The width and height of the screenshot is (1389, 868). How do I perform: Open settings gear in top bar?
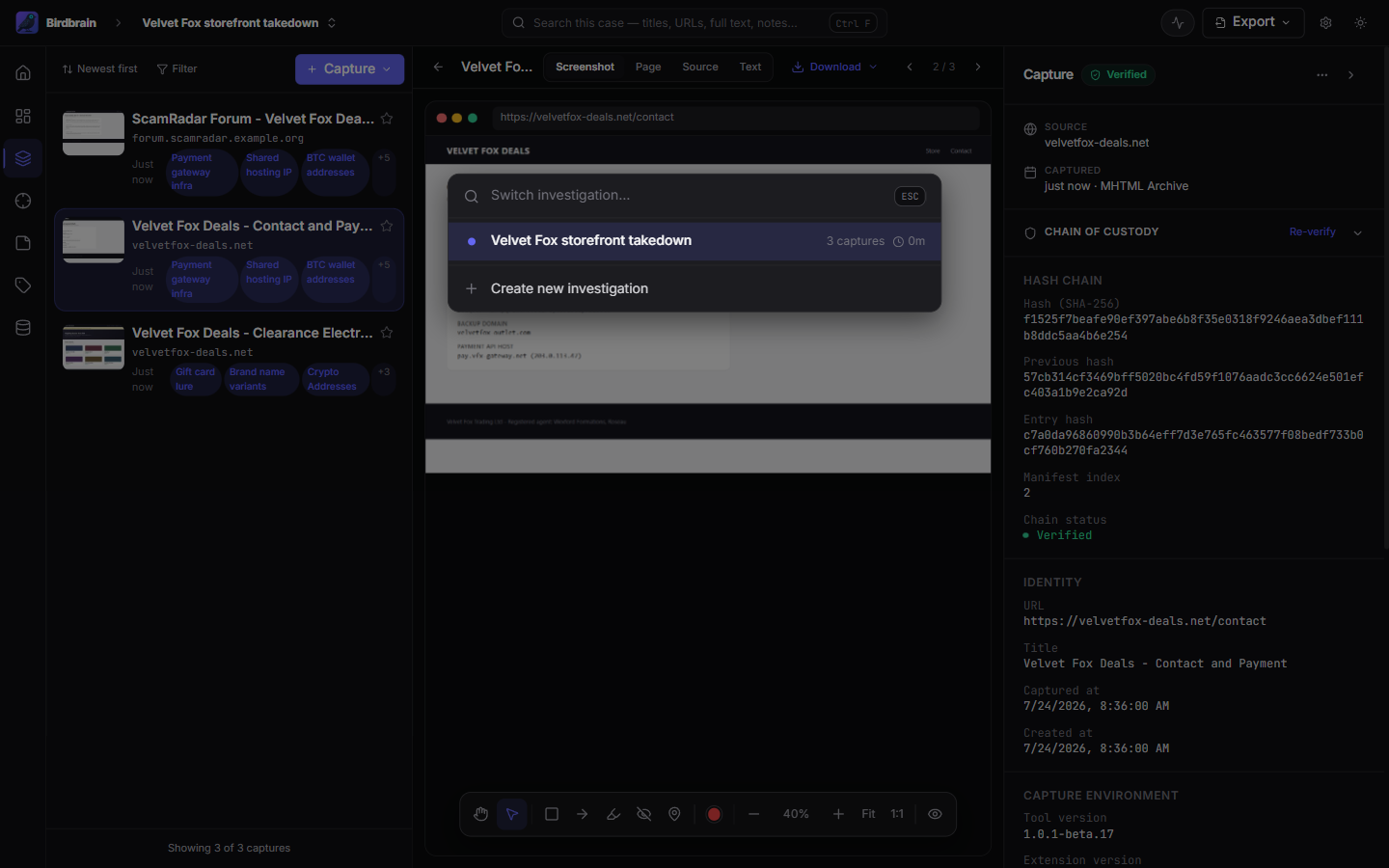pos(1326,23)
